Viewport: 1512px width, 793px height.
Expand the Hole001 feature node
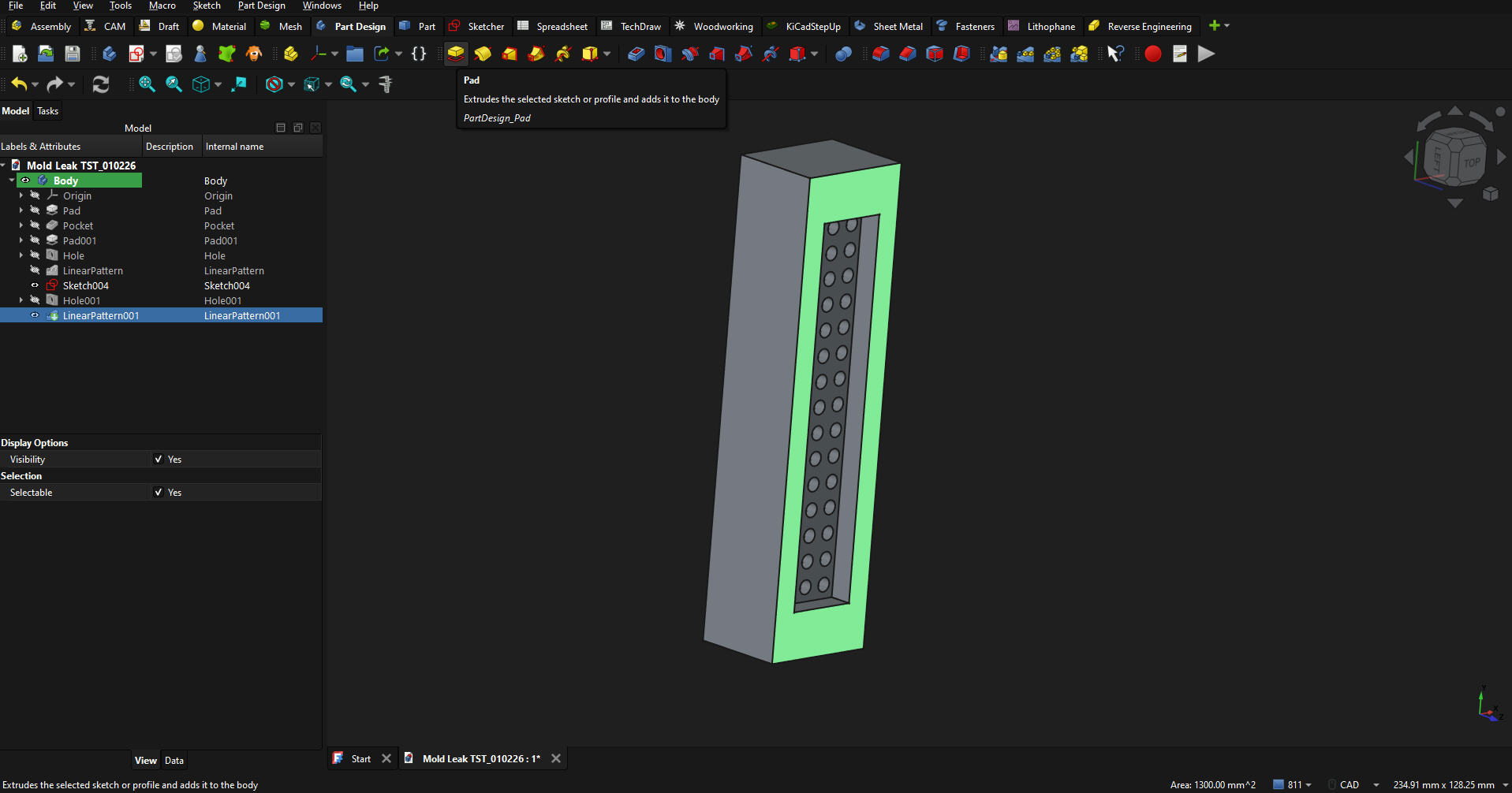tap(21, 300)
